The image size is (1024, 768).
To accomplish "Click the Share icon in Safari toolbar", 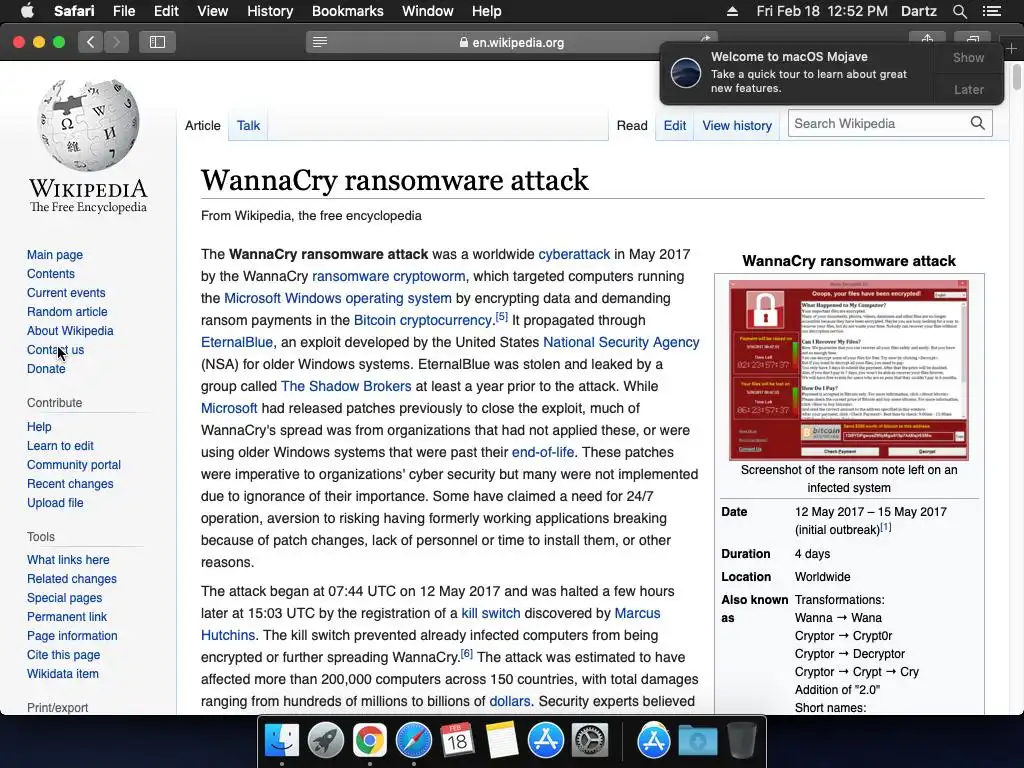I will [x=927, y=39].
